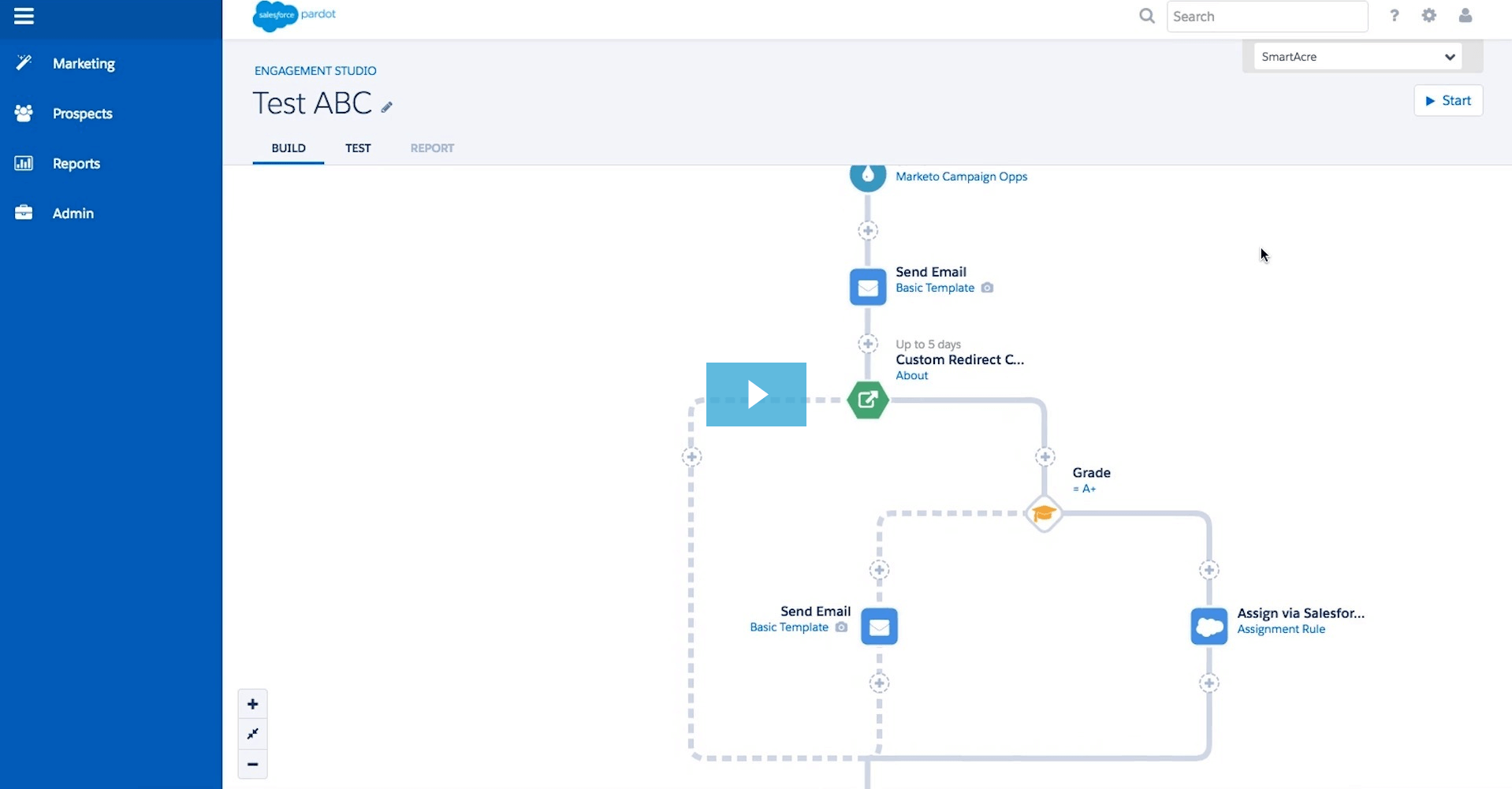Click the Test ABC program title
Screen dimensions: 1512x789
point(312,103)
